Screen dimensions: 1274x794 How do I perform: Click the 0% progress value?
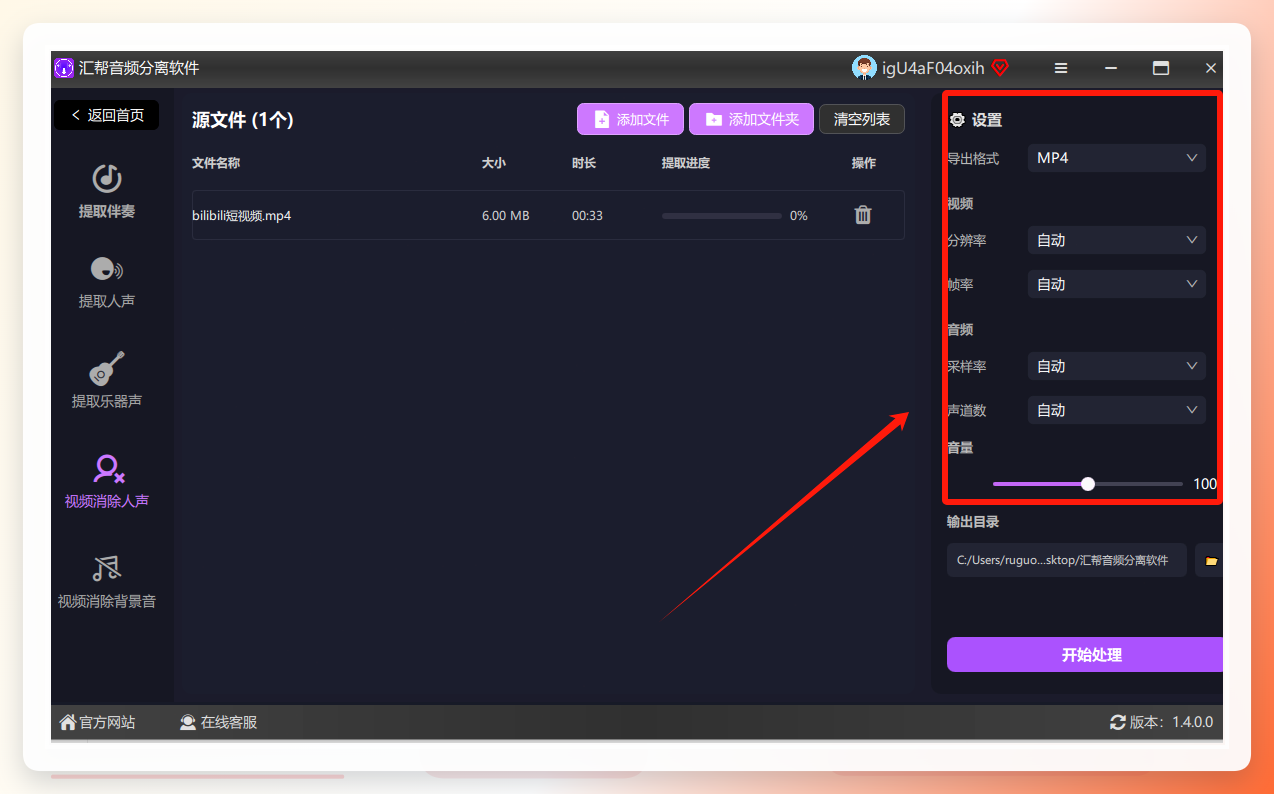click(x=799, y=216)
